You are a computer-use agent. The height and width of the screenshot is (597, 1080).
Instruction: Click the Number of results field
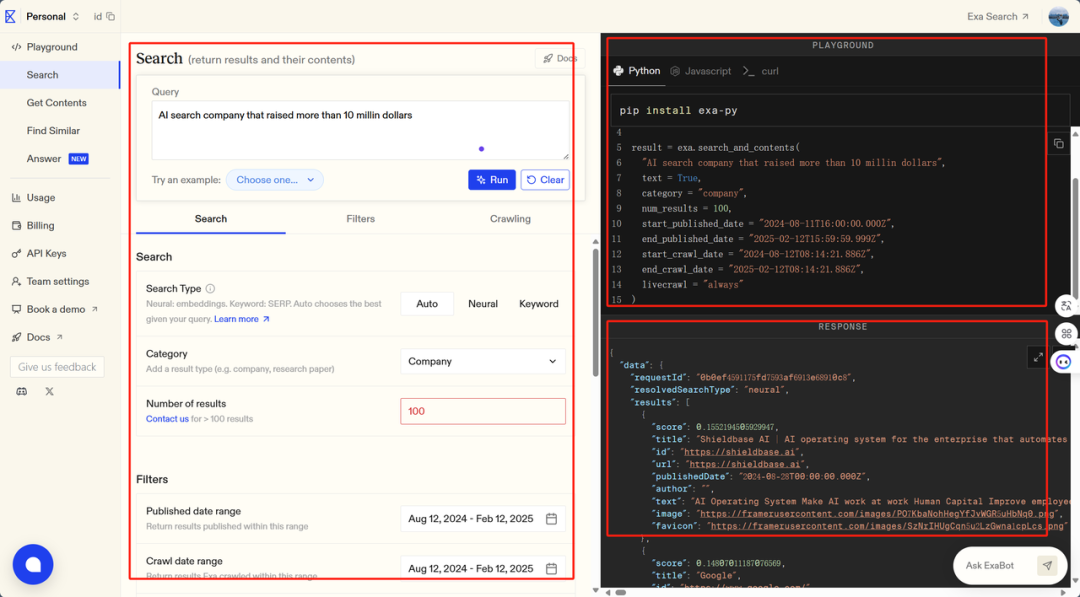(483, 411)
